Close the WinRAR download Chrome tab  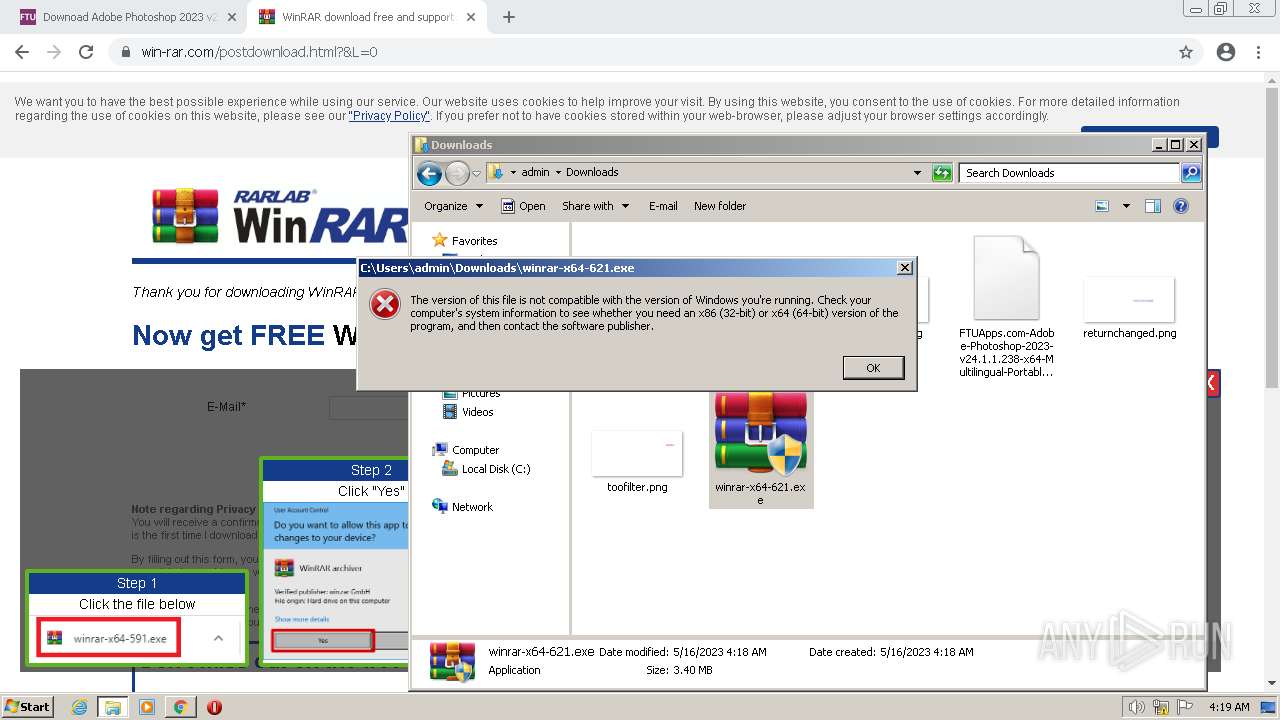[473, 17]
